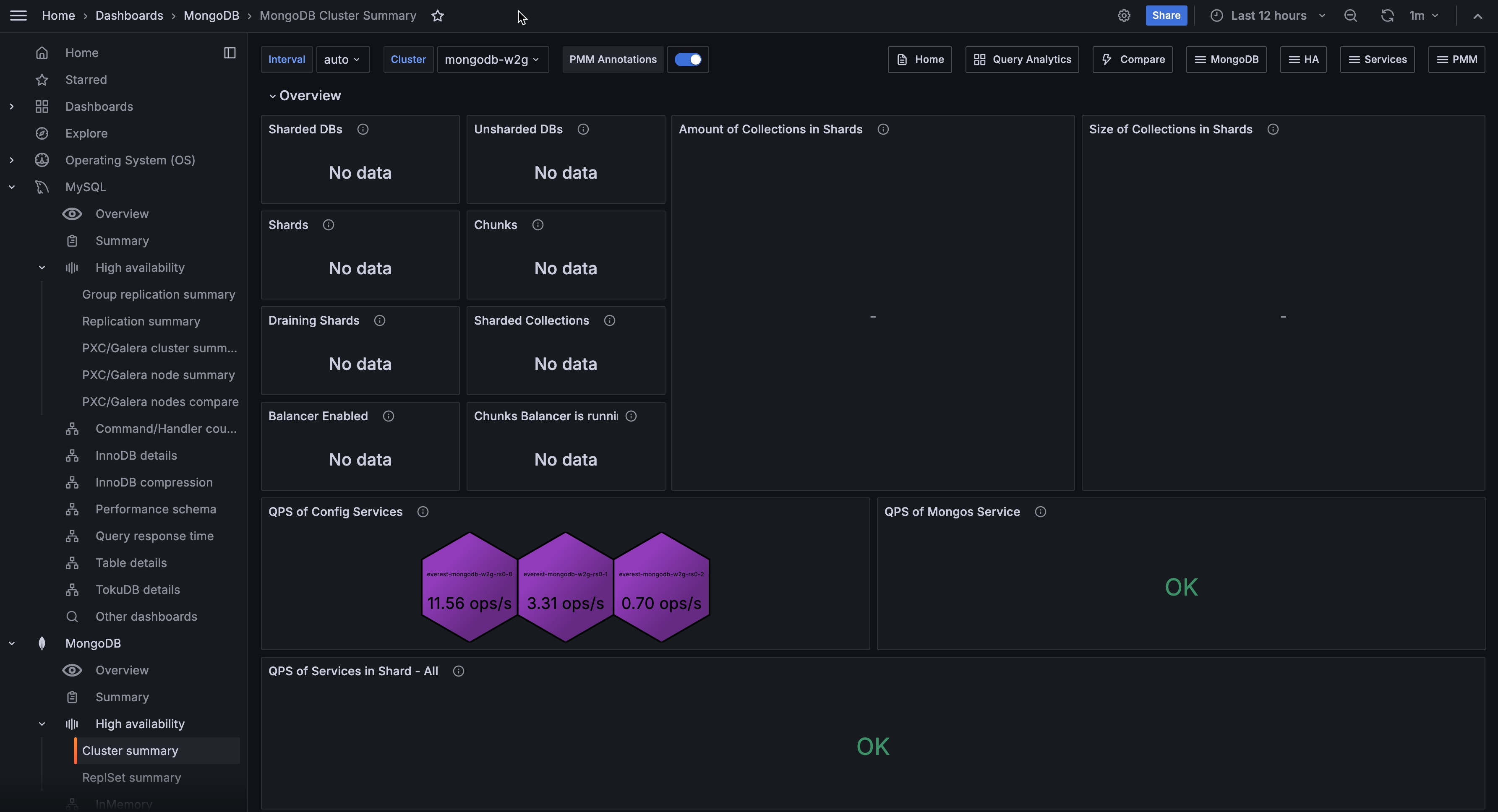This screenshot has width=1498, height=812.
Task: Show info for Sharded DBs panel
Action: pyautogui.click(x=362, y=129)
